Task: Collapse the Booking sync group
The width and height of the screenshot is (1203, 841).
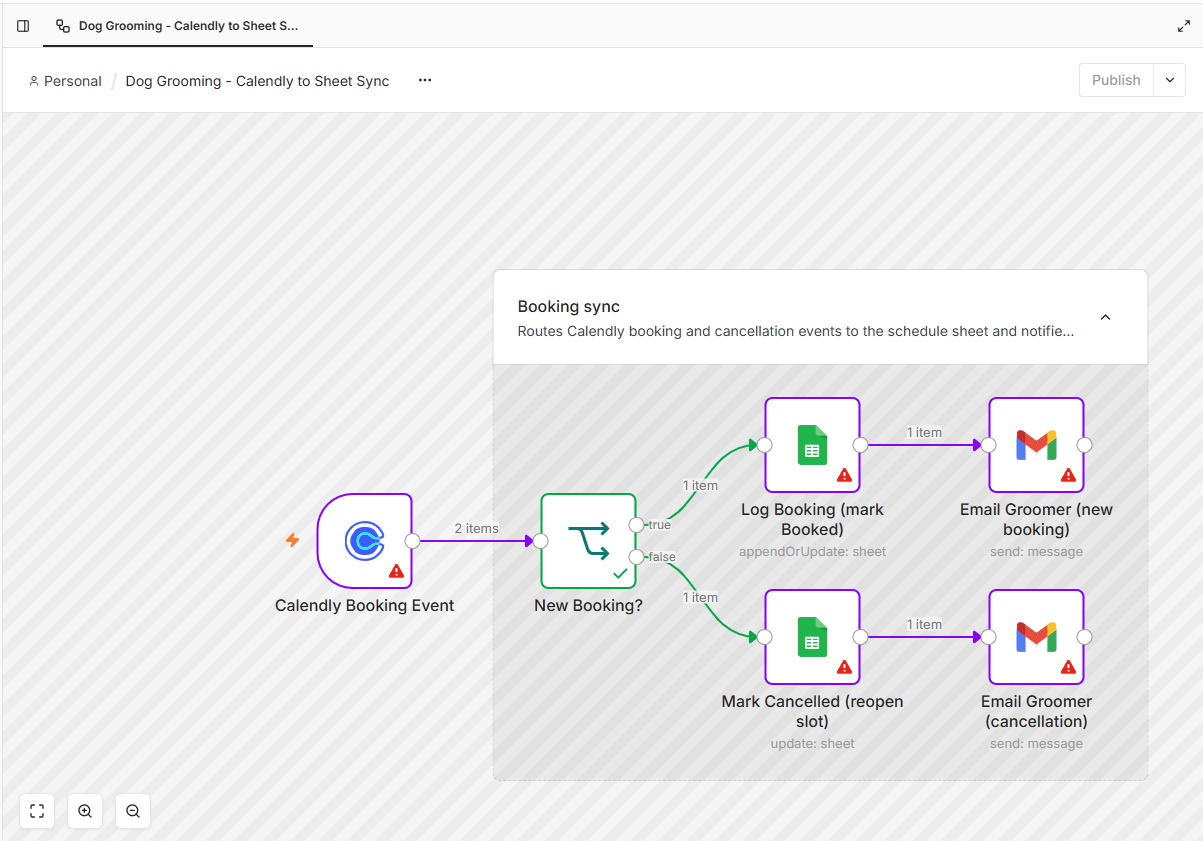Action: (x=1105, y=317)
